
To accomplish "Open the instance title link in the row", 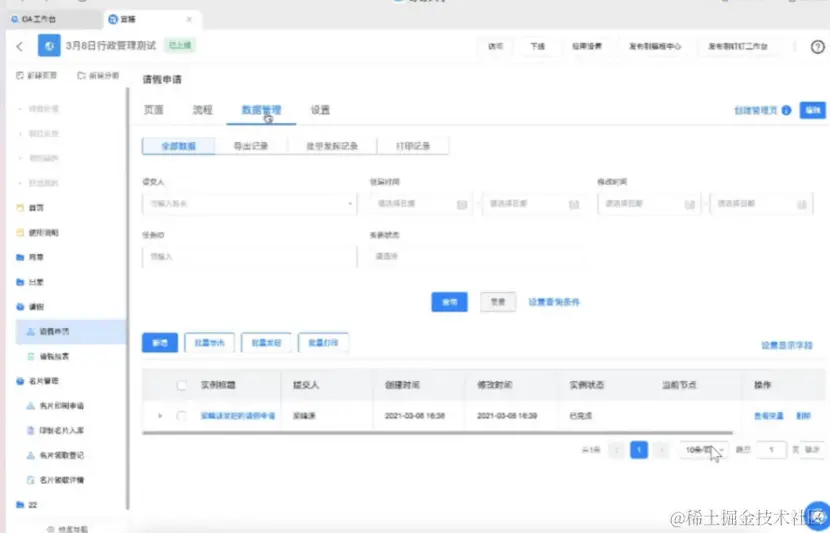I will point(238,416).
